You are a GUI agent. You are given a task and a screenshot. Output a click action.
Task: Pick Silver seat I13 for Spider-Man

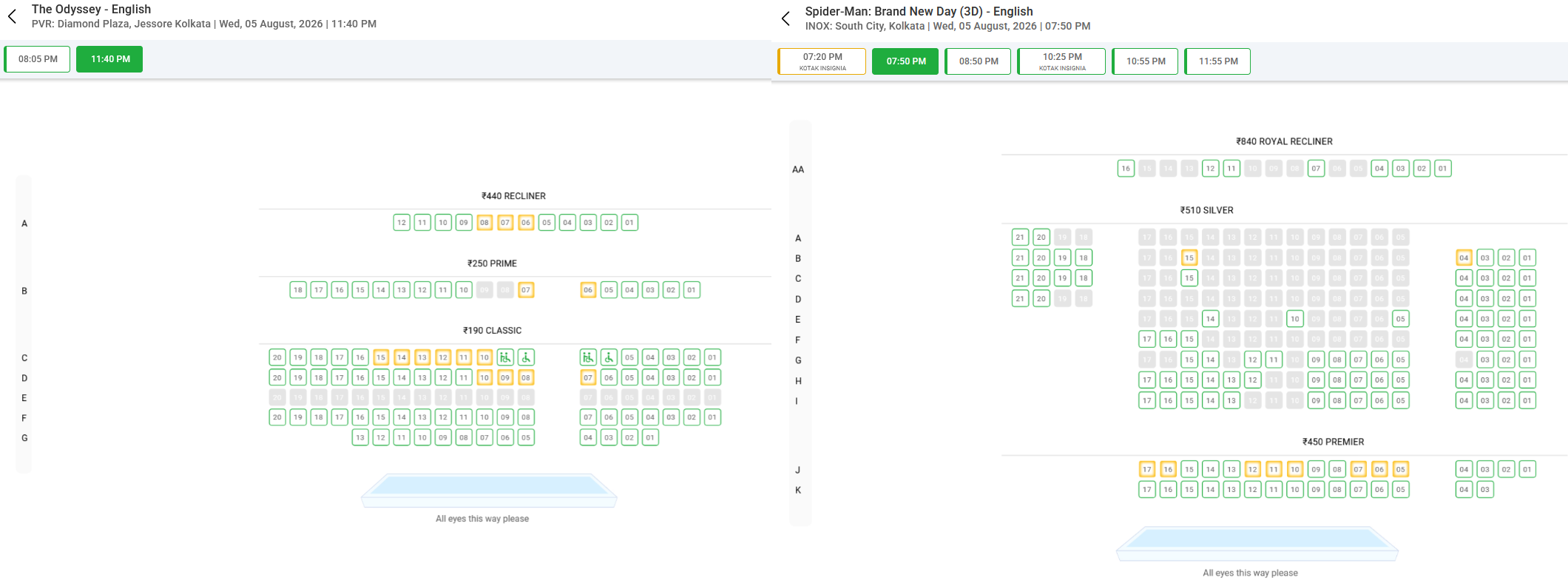pyautogui.click(x=1231, y=400)
